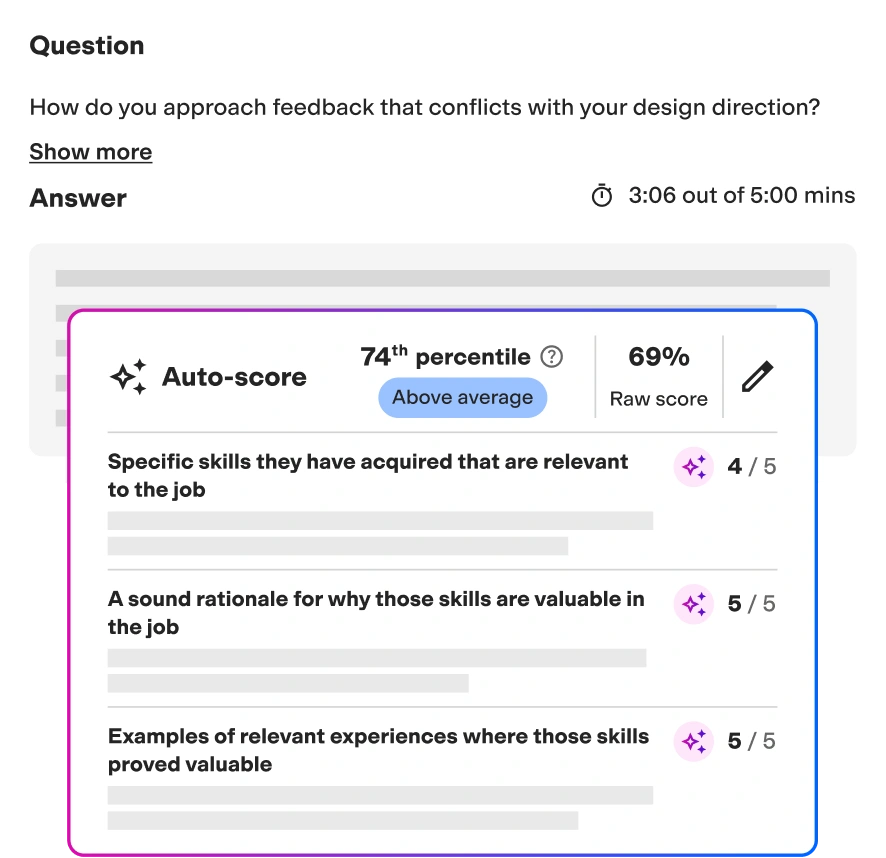Select the 5 / 5 score for relevant experiences
Screen dimensions: 886x858
tap(752, 742)
